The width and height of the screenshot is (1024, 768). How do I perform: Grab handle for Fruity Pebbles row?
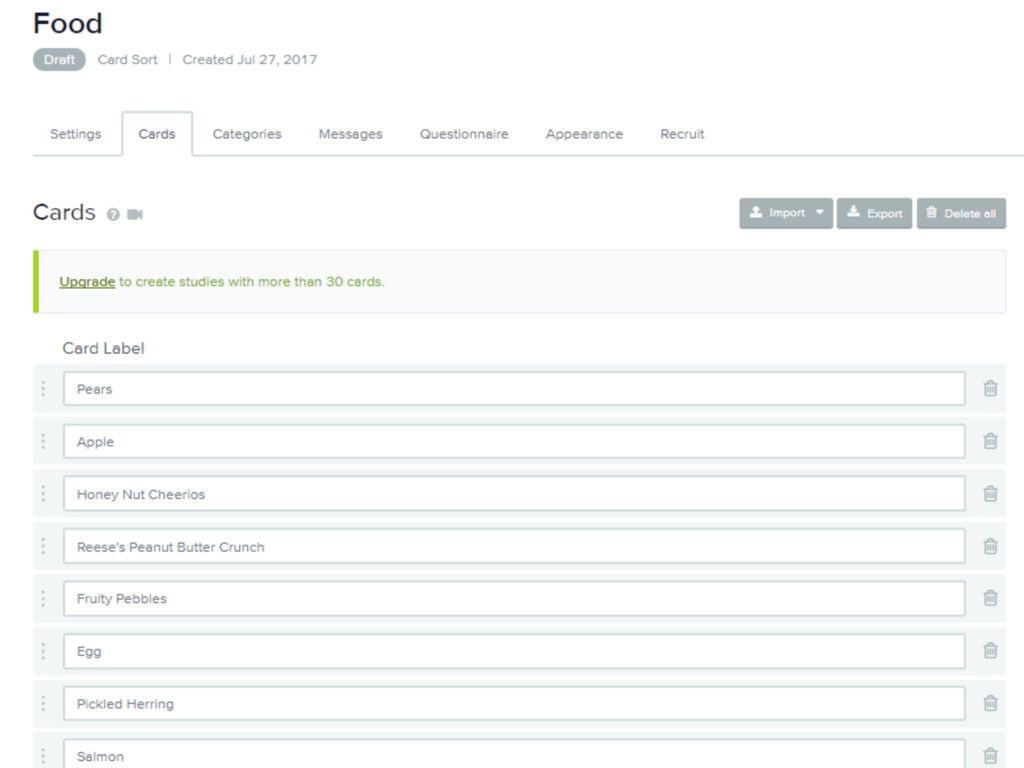click(43, 598)
